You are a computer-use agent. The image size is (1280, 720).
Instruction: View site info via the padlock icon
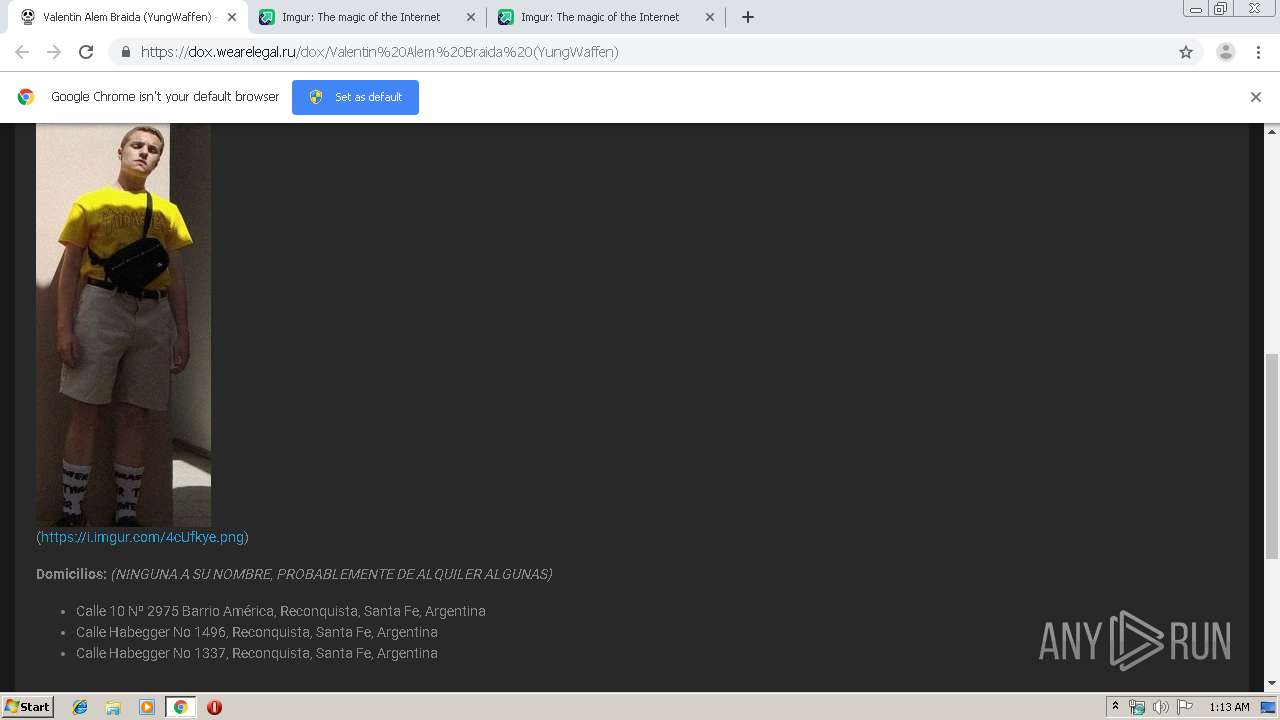[125, 52]
